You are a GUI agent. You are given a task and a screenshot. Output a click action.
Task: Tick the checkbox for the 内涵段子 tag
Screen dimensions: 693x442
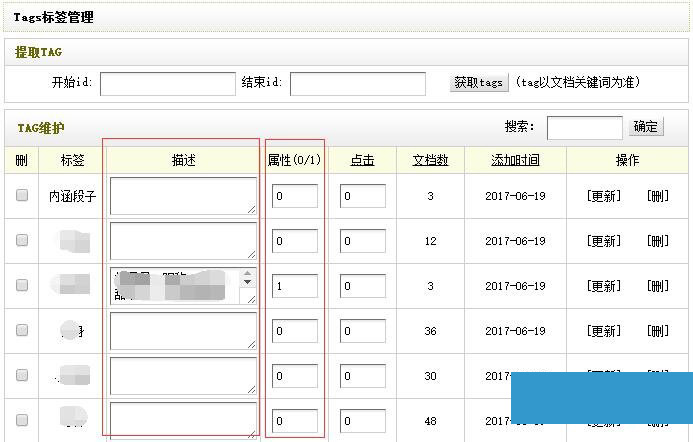(22, 196)
